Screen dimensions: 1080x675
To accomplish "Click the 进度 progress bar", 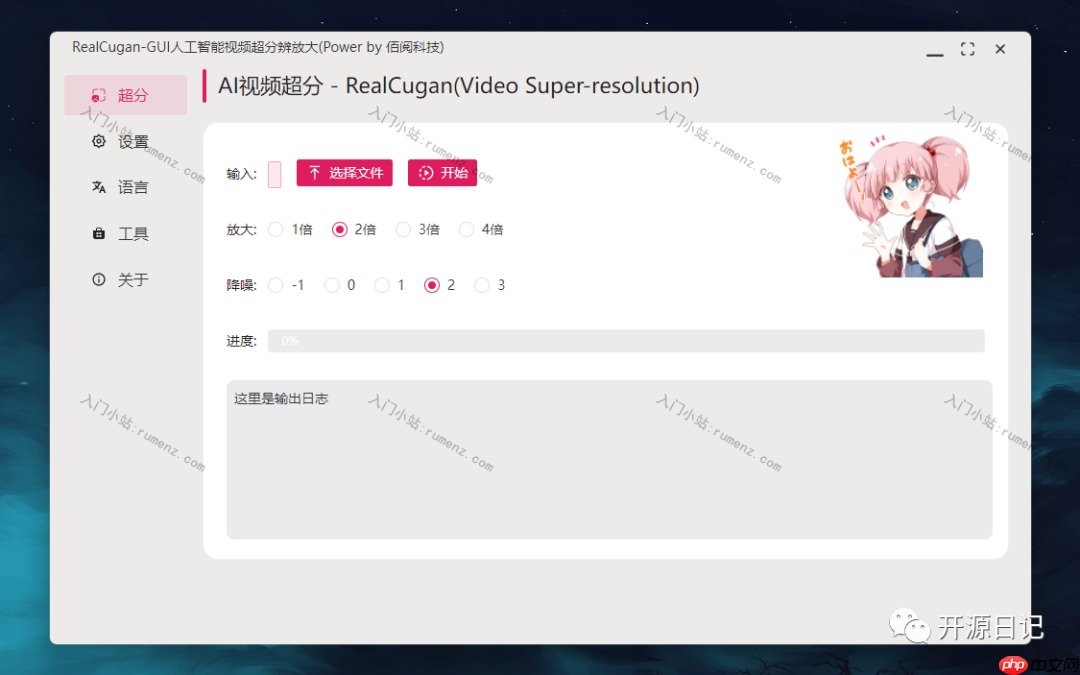I will 626,341.
